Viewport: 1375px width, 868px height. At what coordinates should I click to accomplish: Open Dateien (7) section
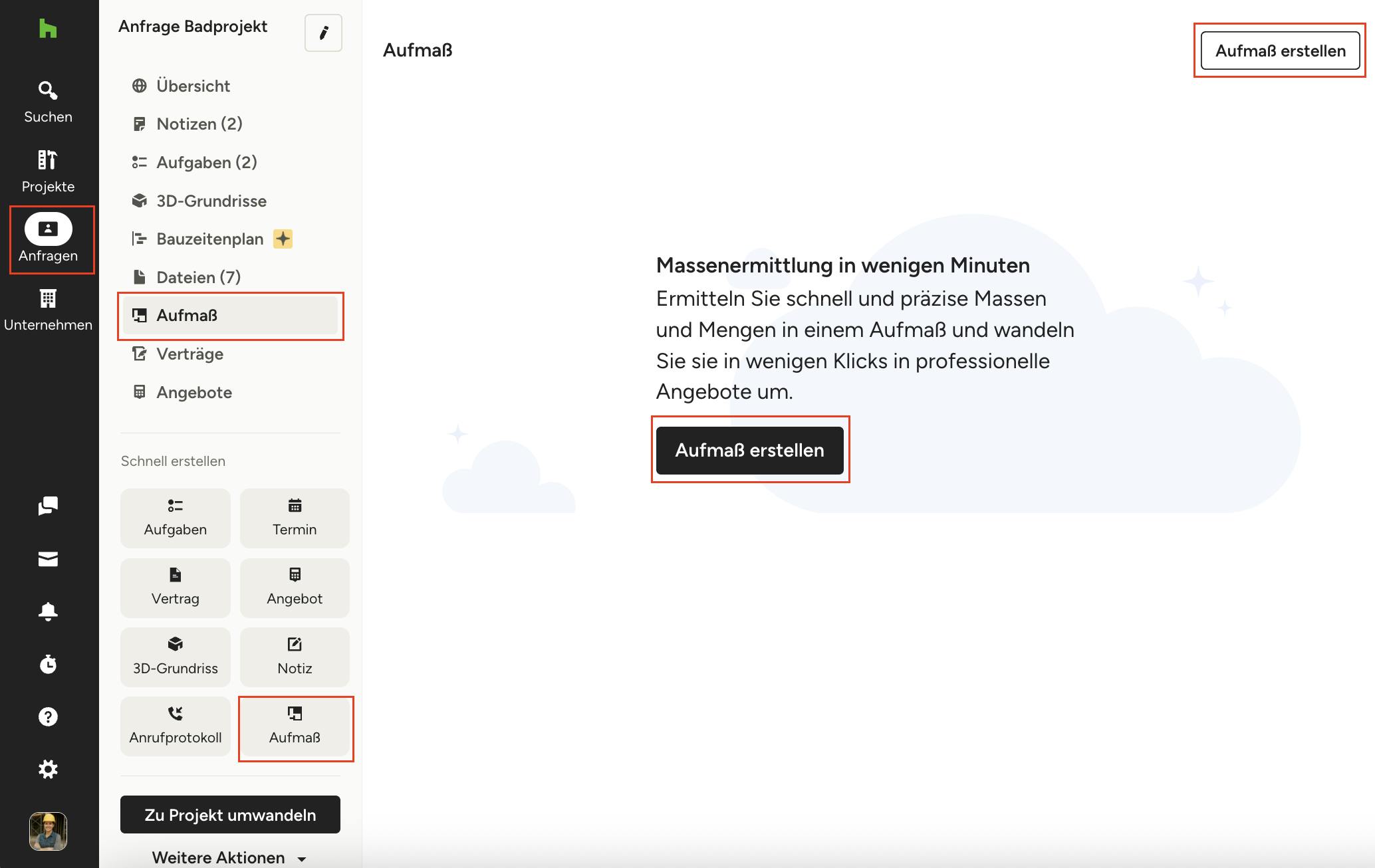(x=198, y=277)
